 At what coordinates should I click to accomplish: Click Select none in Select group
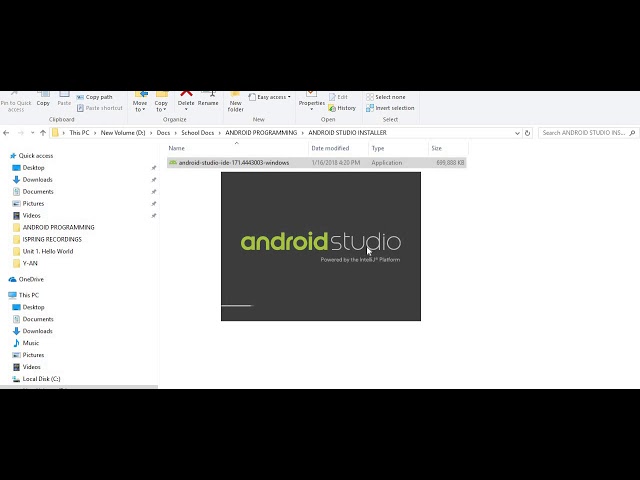[386, 97]
